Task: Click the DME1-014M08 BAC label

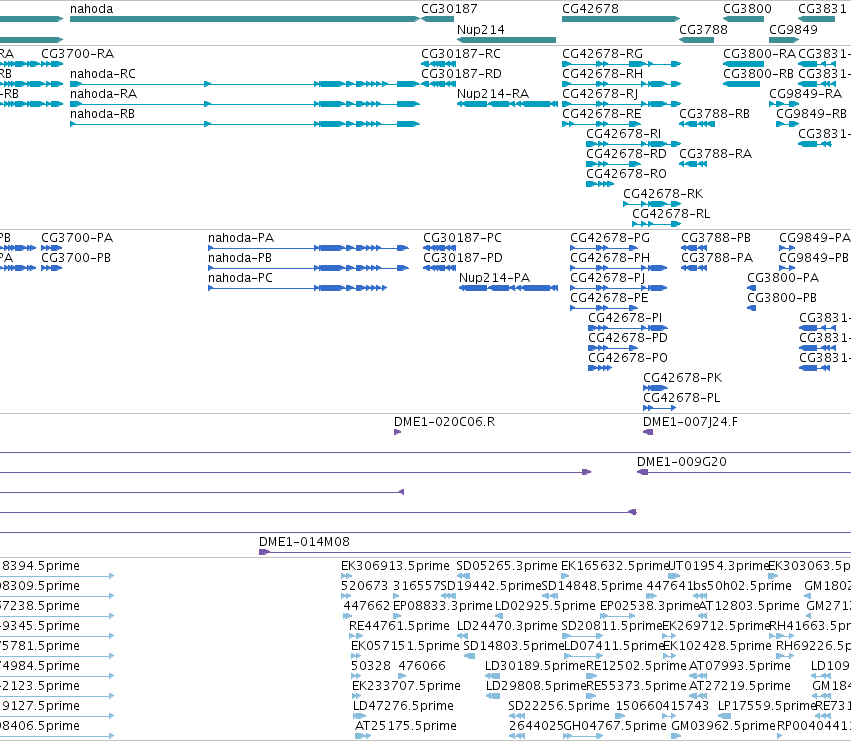Action: [x=304, y=542]
